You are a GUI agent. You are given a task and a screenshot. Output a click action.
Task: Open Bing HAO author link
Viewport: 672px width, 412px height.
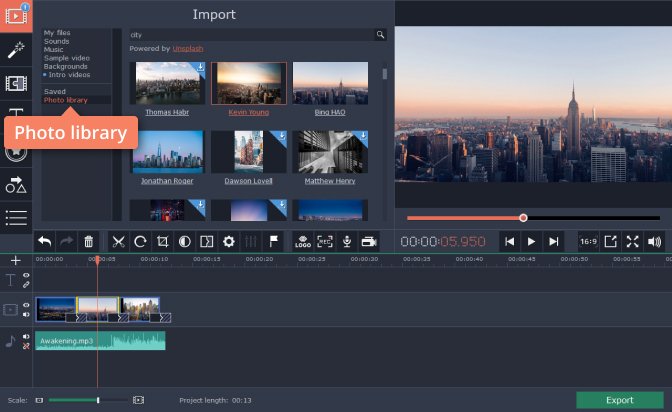(x=330, y=112)
